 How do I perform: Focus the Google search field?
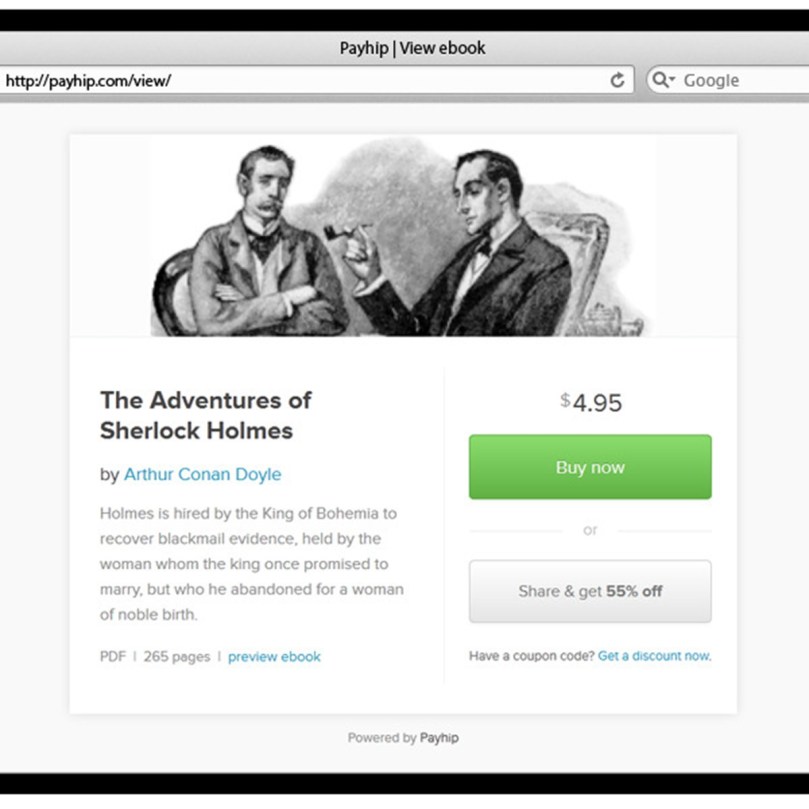point(728,80)
